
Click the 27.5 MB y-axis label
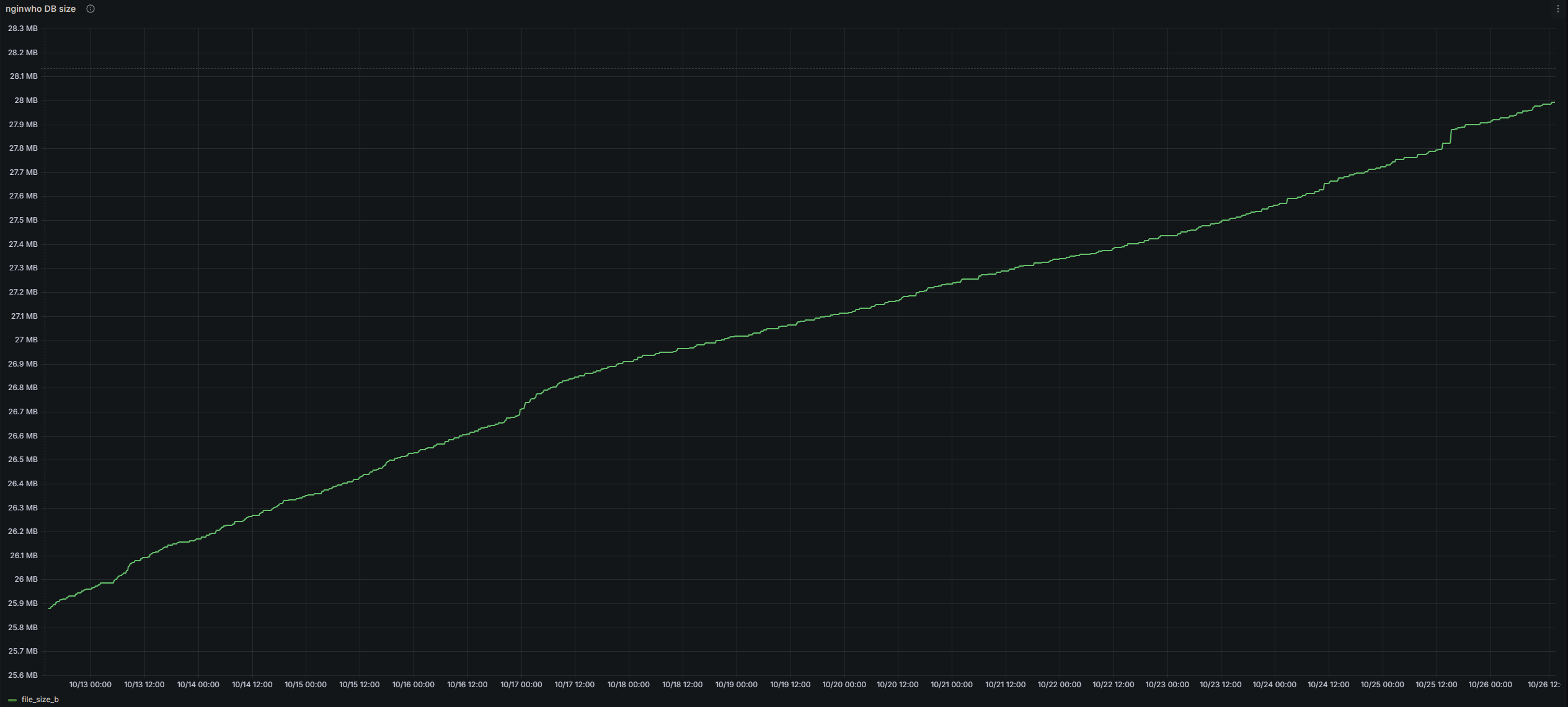pyautogui.click(x=23, y=220)
